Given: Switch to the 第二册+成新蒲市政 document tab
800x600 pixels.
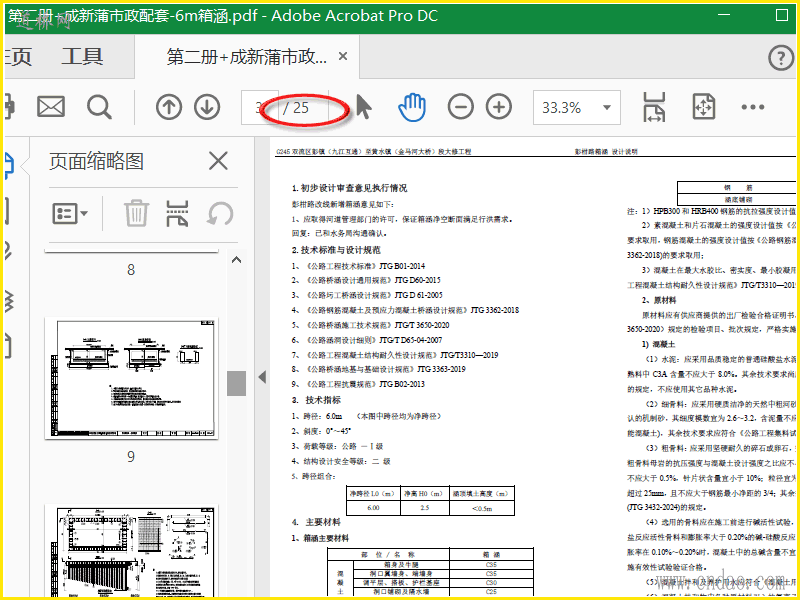Looking at the screenshot, I should [x=247, y=57].
